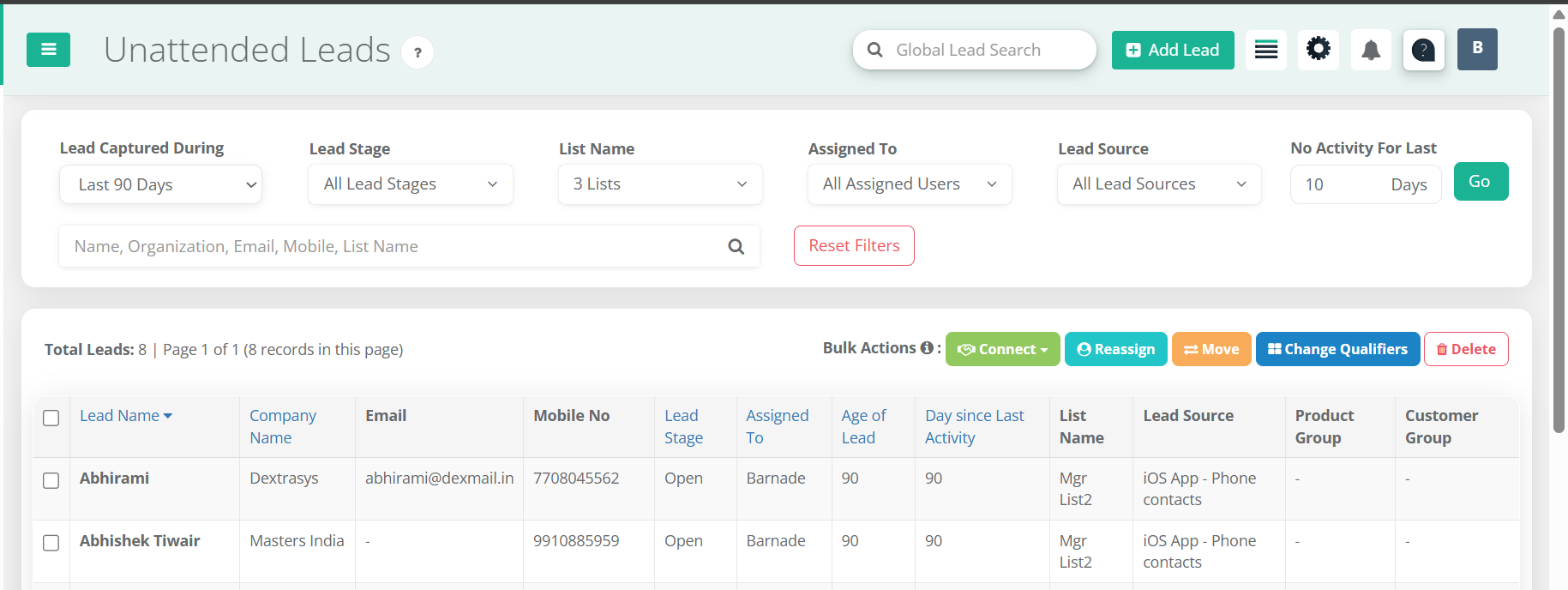Screen dimensions: 1568x590
Task: Open the settings gear icon
Action: tap(1319, 49)
